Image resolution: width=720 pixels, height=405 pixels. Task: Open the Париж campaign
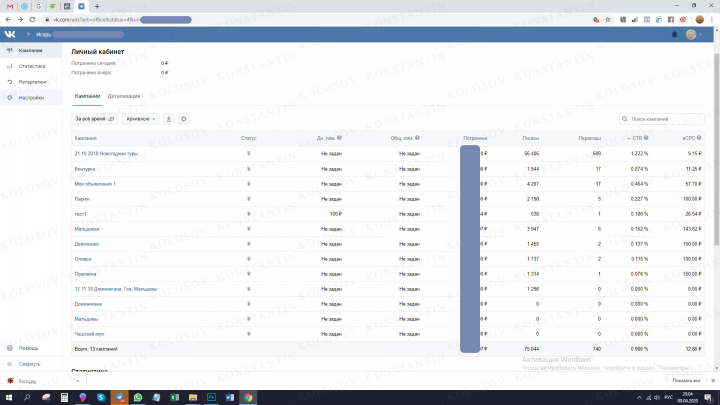pos(82,199)
